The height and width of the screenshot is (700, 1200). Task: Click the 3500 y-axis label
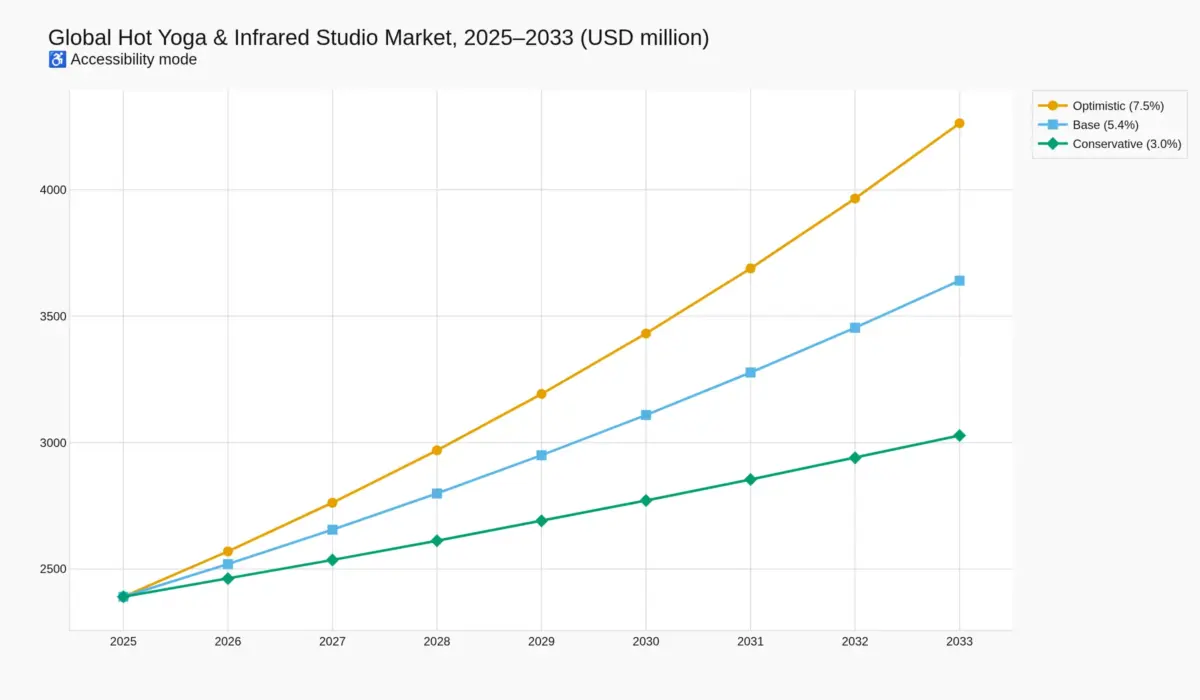coord(52,316)
